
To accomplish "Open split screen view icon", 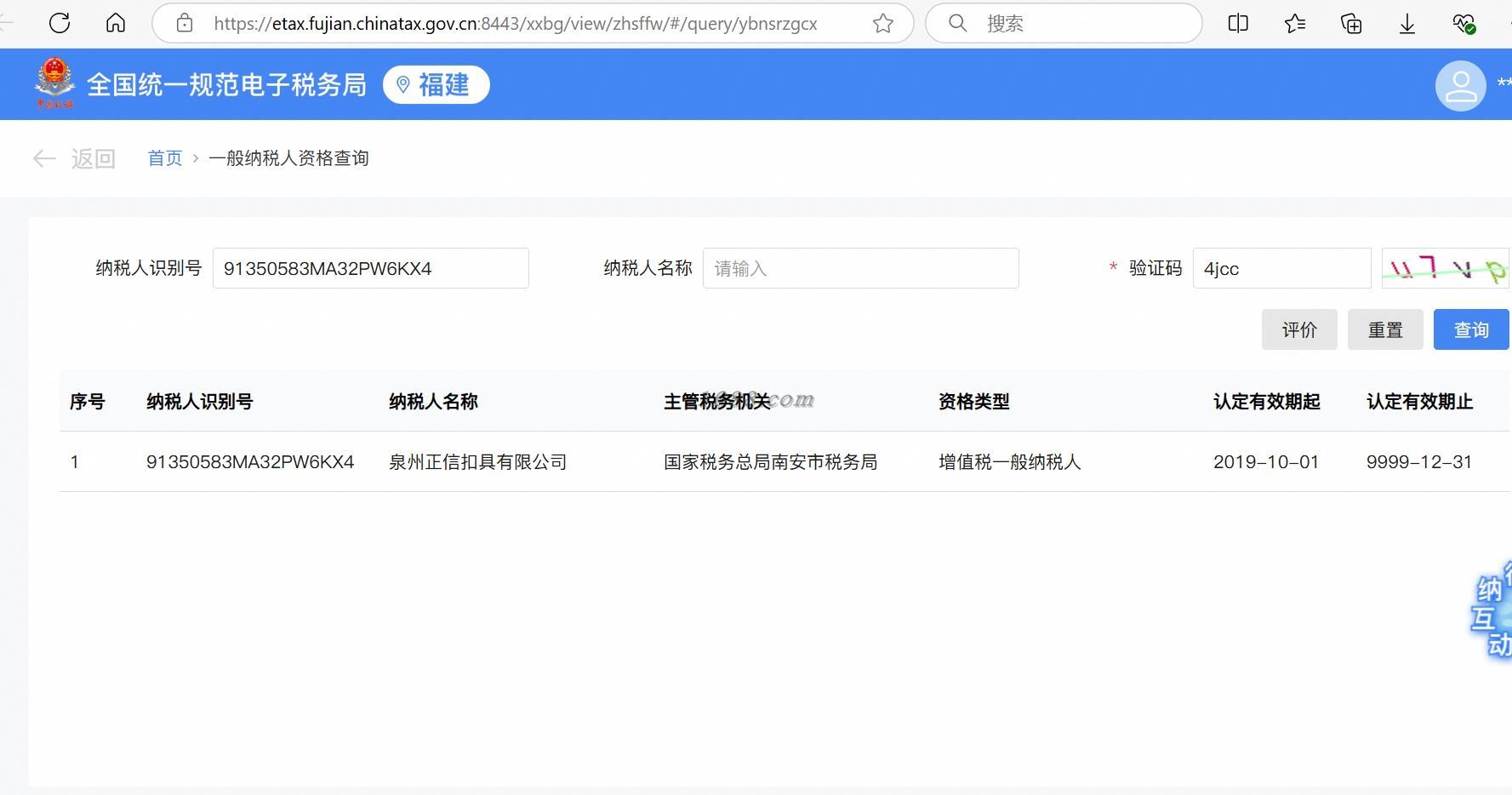I will tap(1239, 23).
